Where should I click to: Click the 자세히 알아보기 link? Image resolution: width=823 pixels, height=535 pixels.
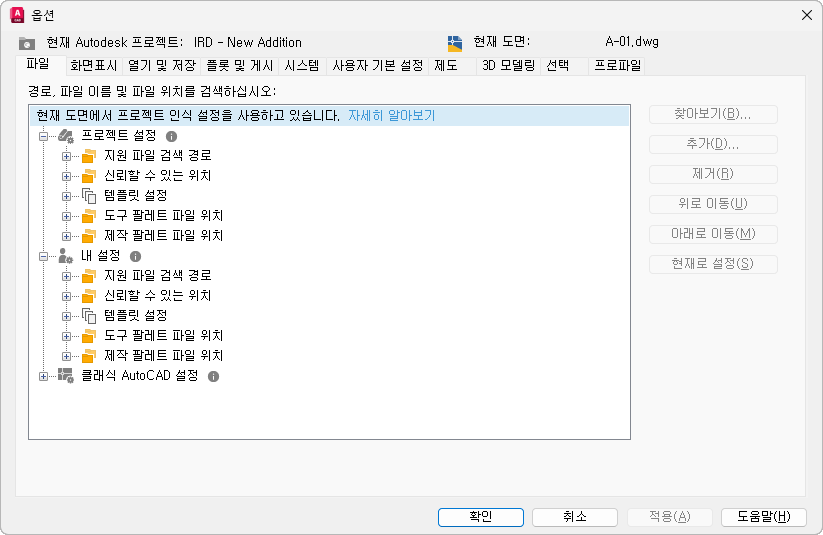pyautogui.click(x=392, y=116)
